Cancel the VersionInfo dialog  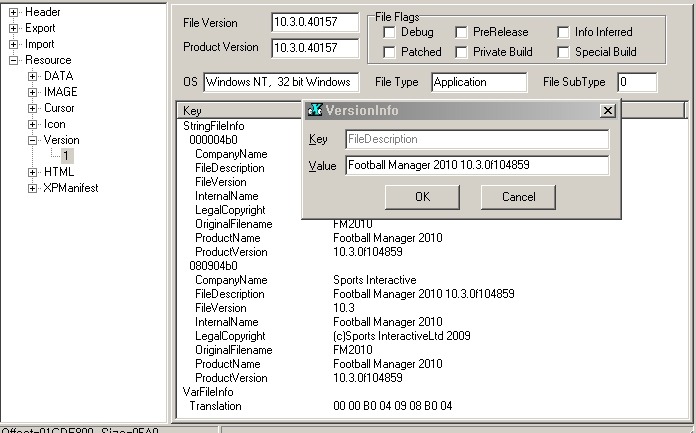point(518,197)
